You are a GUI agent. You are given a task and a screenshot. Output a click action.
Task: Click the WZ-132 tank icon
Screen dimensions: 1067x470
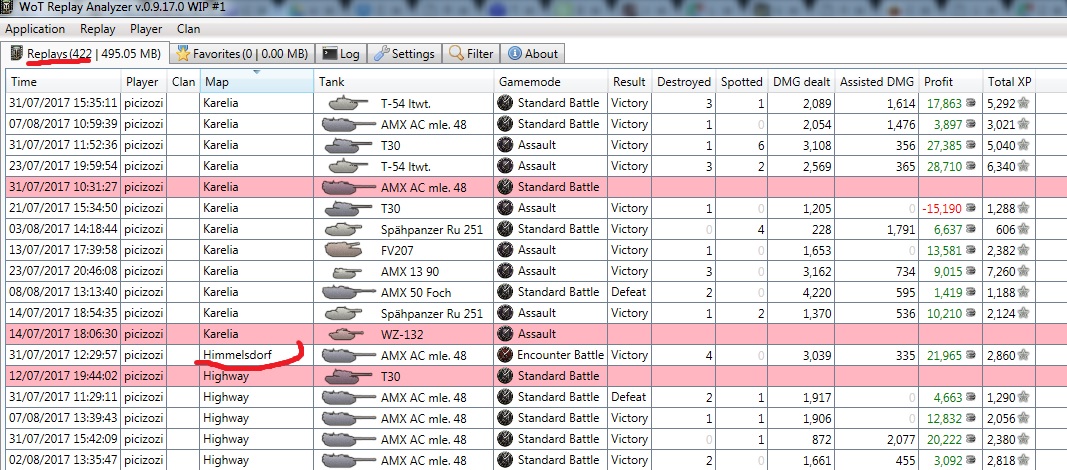pos(348,334)
